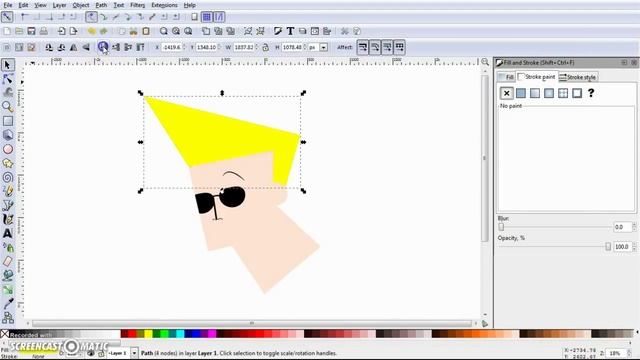Select the Eraser tool
Image resolution: width=640 pixels, height=360 pixels.
click(x=8, y=262)
